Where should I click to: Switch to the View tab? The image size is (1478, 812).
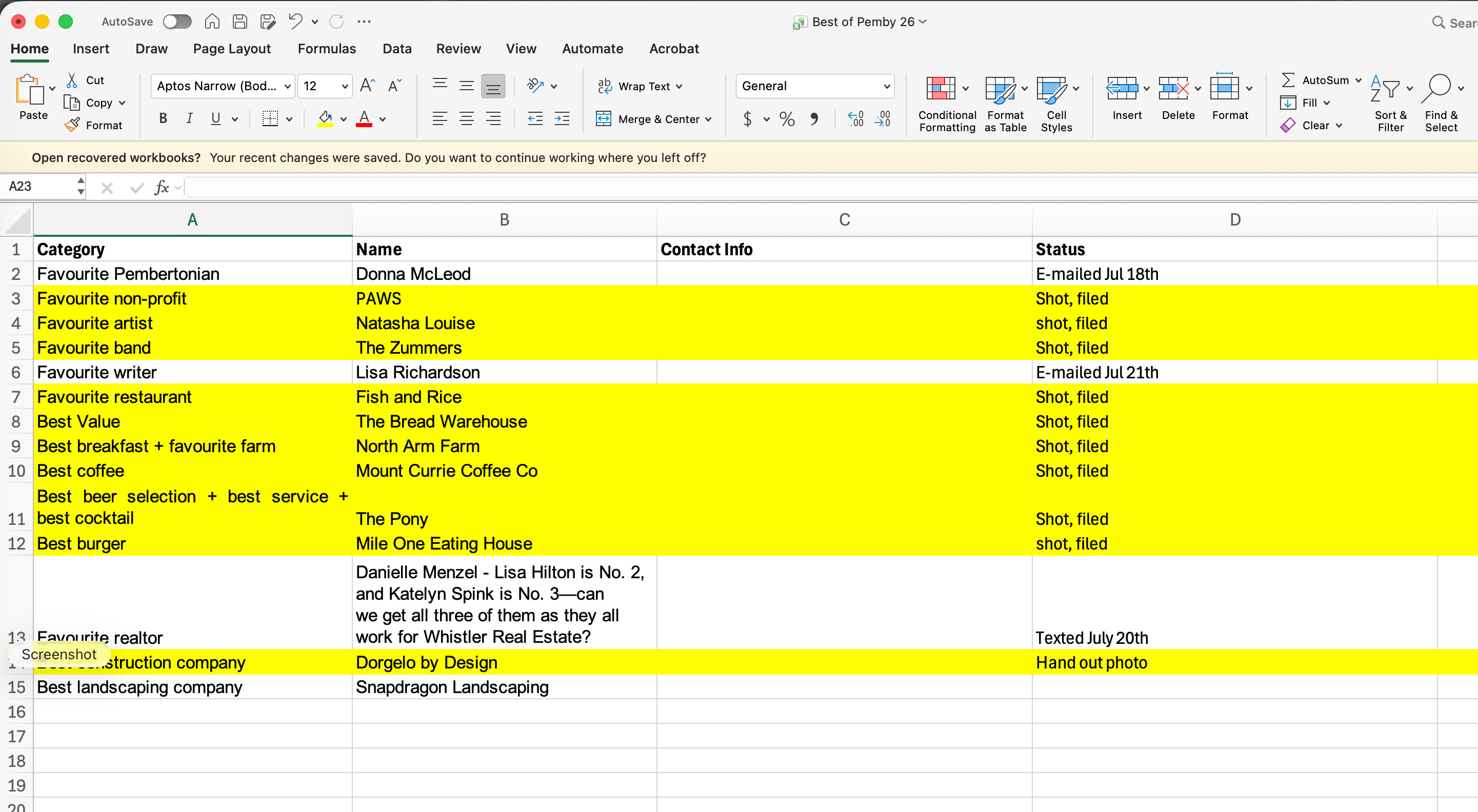(521, 49)
